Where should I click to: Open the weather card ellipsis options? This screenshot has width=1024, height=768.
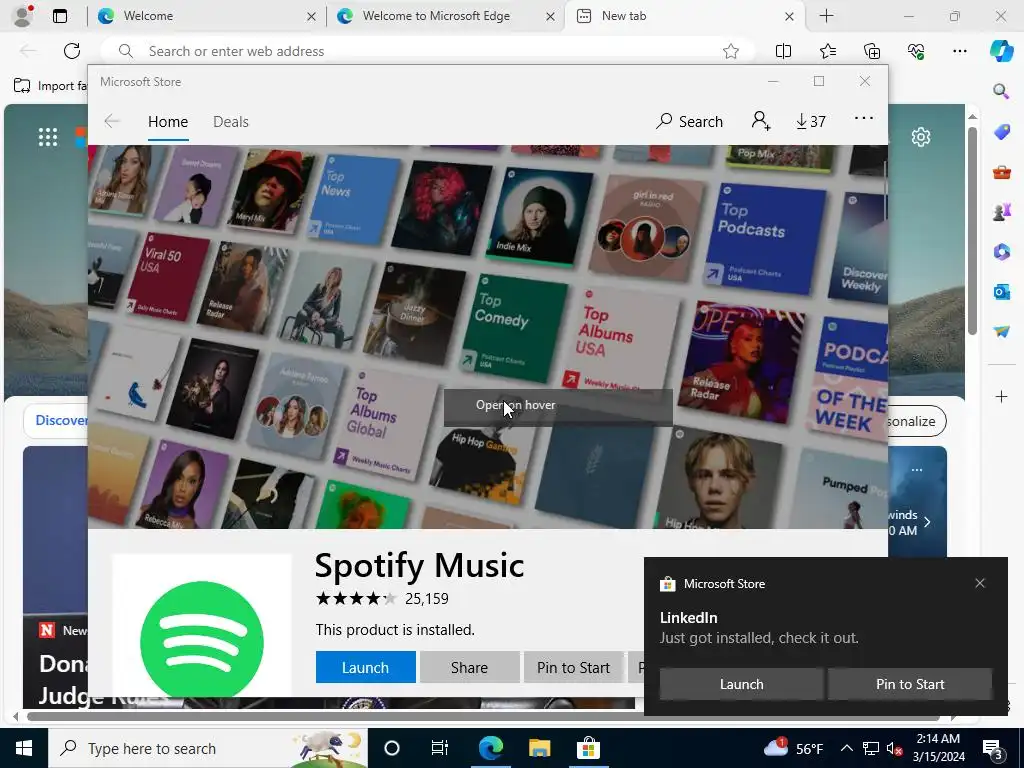pos(916,470)
